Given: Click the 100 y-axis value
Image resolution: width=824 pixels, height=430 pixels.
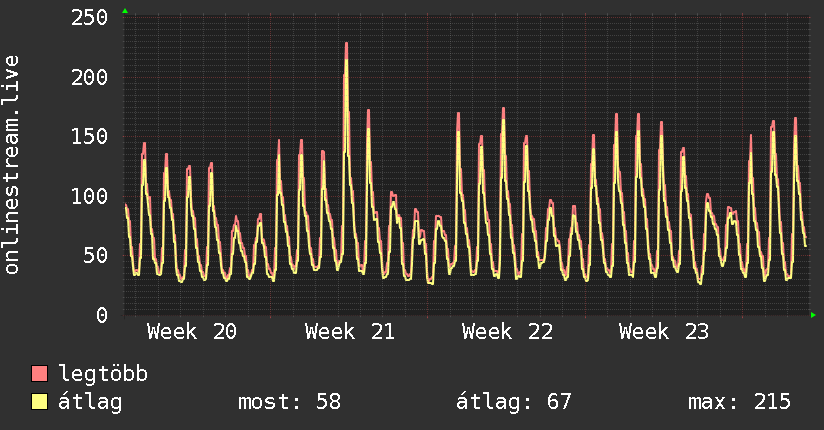Looking at the screenshot, I should [x=89, y=196].
